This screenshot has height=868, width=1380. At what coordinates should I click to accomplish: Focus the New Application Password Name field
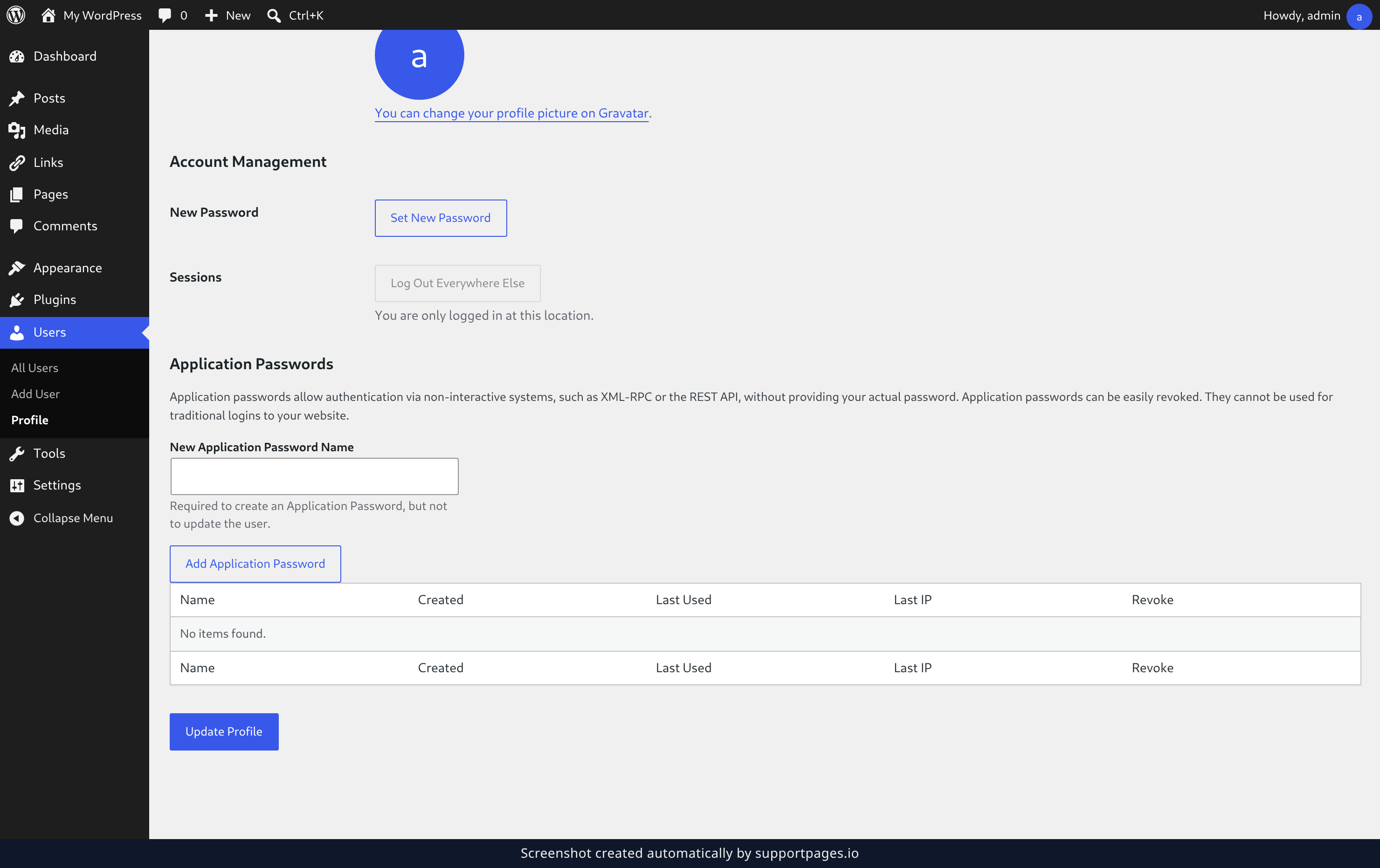pos(314,476)
